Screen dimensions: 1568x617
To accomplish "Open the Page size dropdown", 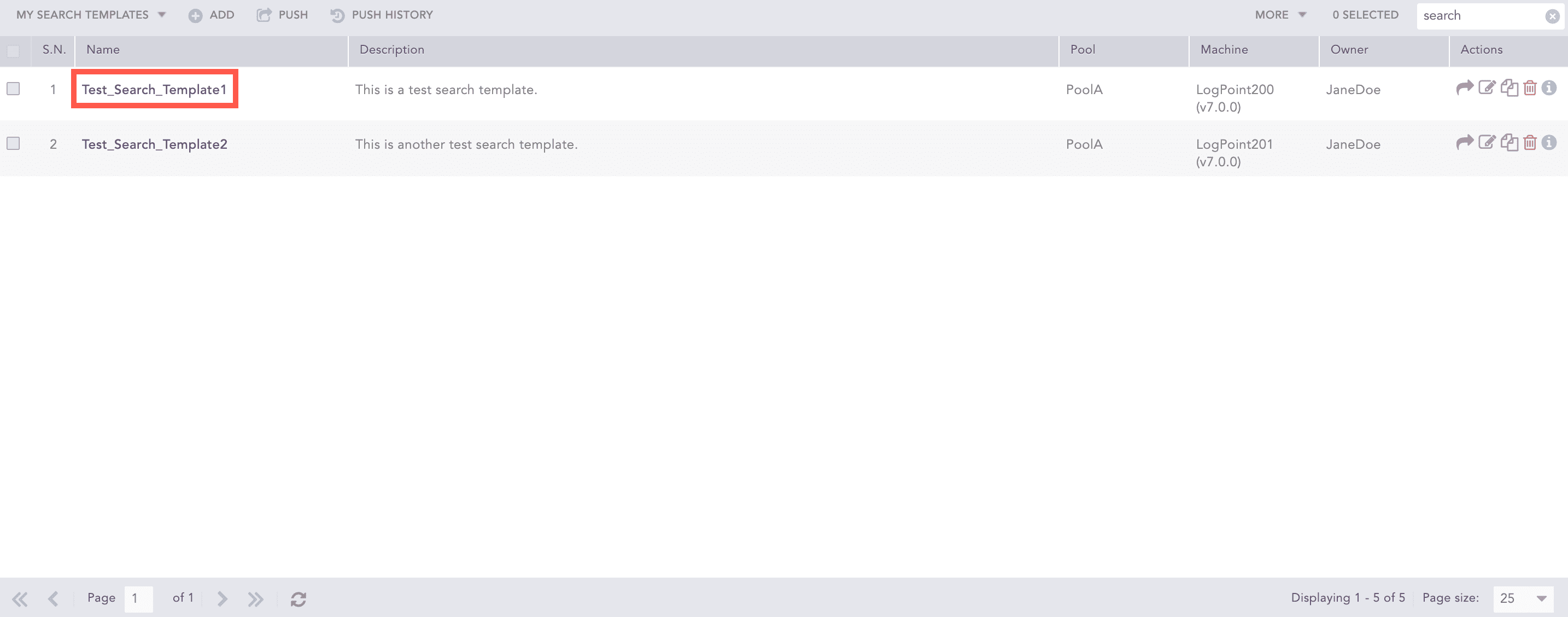I will click(x=1523, y=599).
